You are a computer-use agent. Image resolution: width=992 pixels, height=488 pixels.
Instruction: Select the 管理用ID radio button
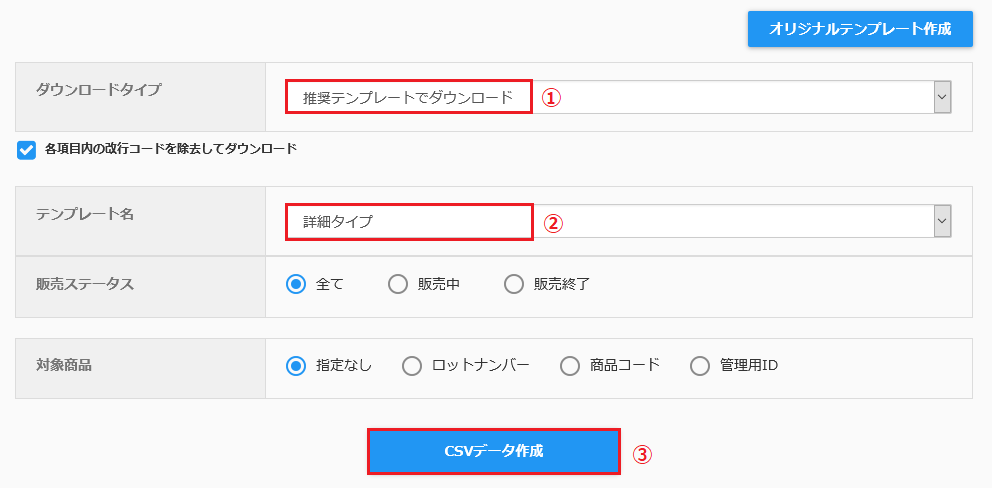click(x=700, y=366)
